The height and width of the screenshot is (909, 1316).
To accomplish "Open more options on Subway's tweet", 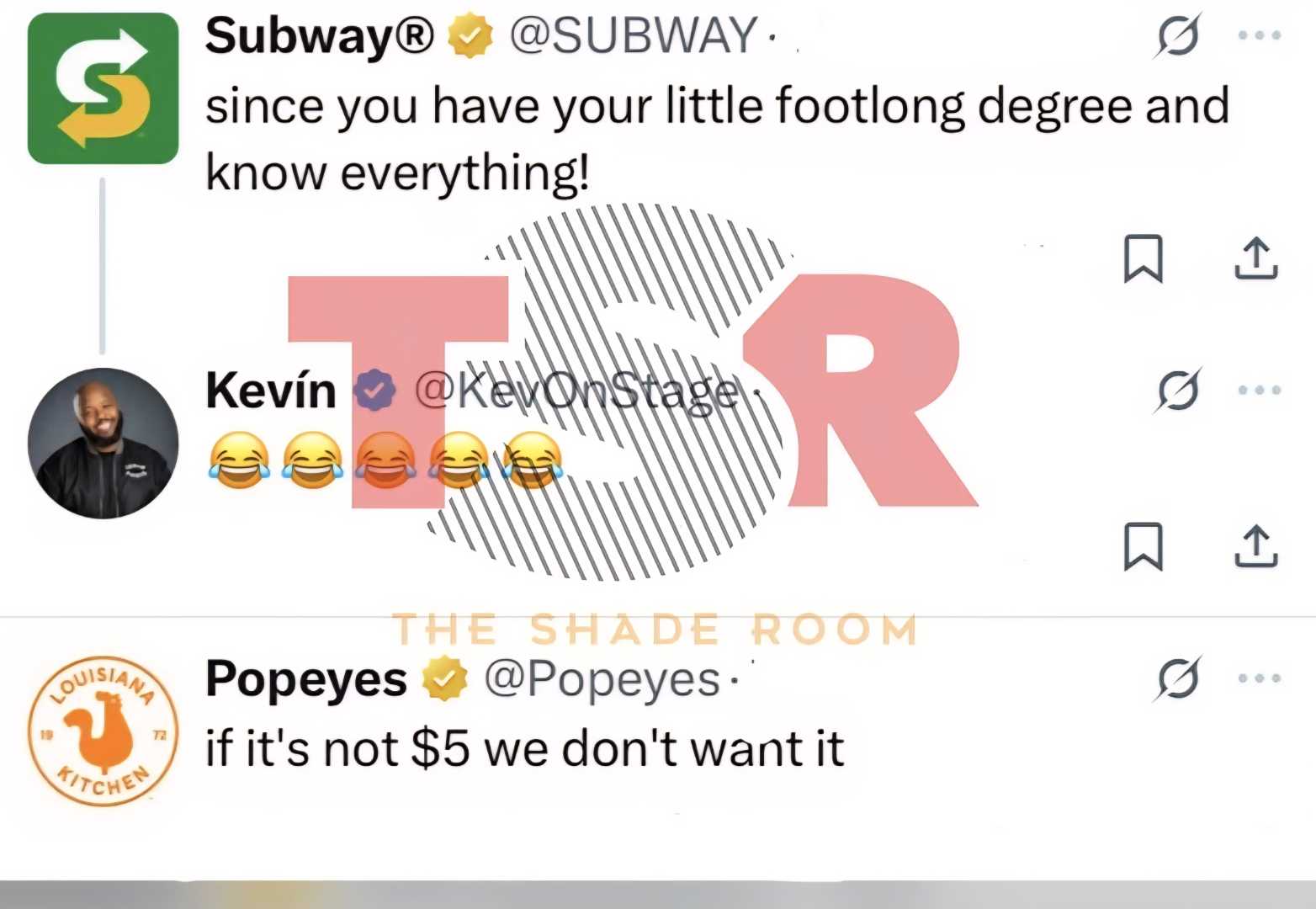I will (x=1259, y=35).
